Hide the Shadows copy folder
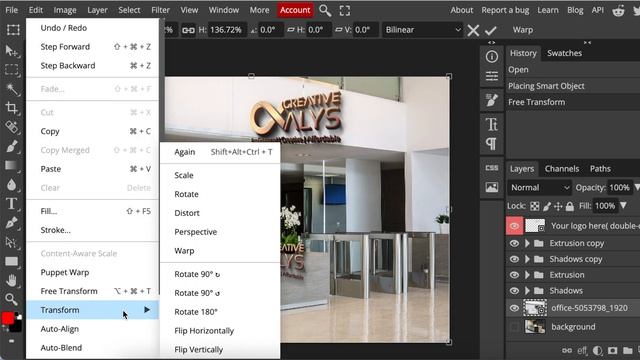Image resolution: width=640 pixels, height=360 pixels. (x=514, y=259)
